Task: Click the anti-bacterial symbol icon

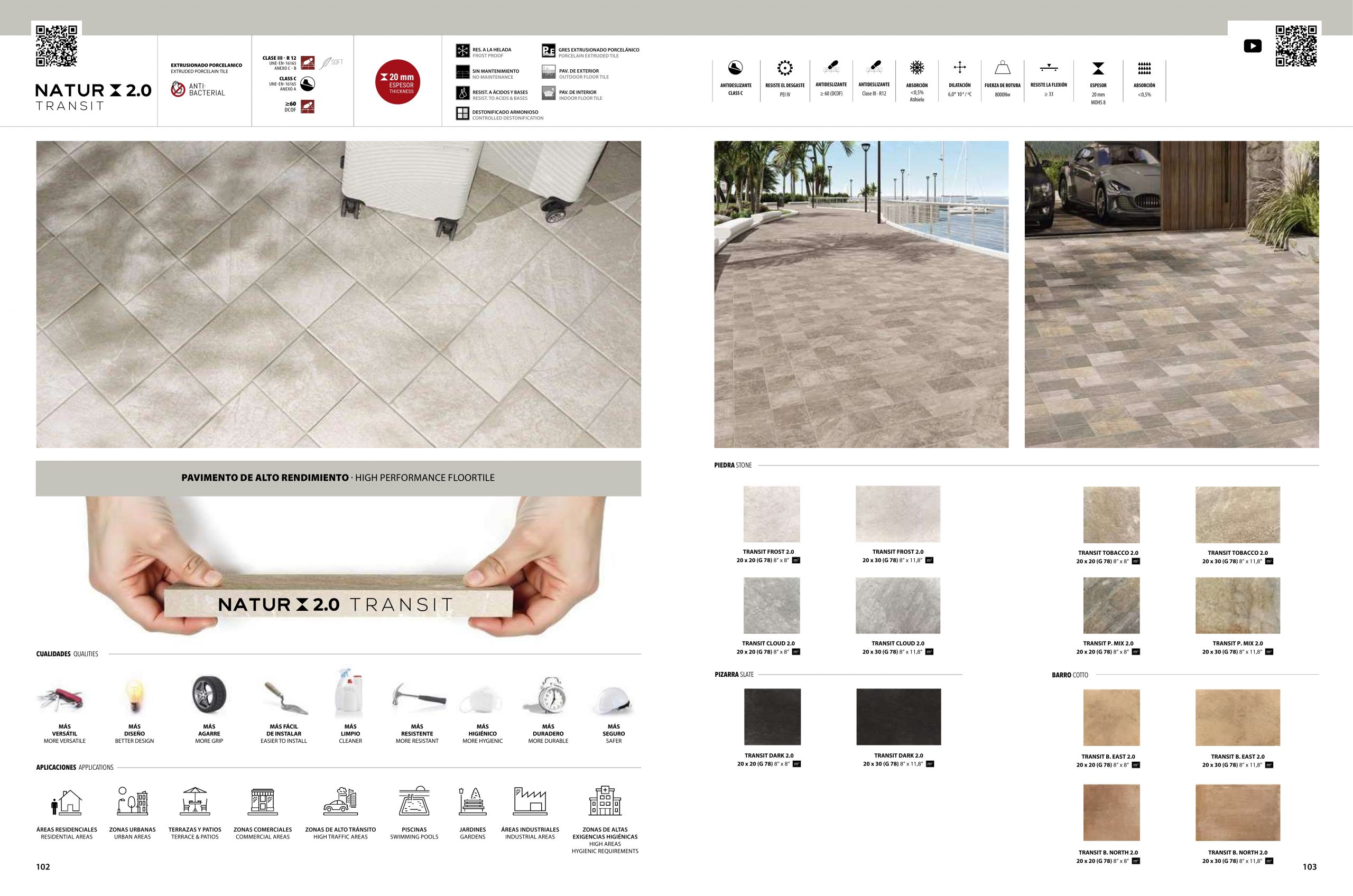Action: coord(178,89)
